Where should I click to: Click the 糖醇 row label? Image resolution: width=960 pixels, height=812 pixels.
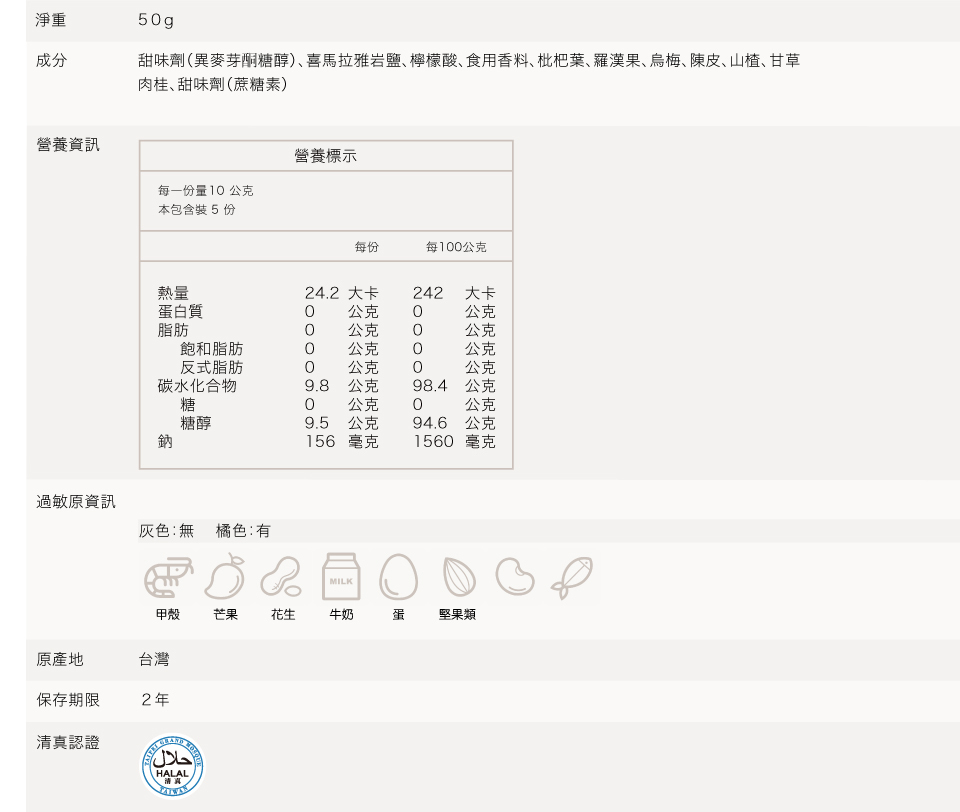point(195,423)
